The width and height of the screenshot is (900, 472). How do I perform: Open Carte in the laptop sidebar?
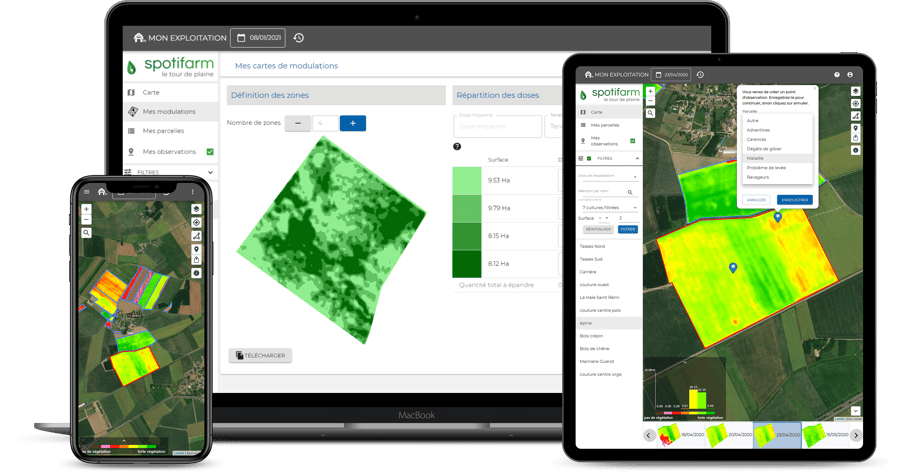[170, 92]
